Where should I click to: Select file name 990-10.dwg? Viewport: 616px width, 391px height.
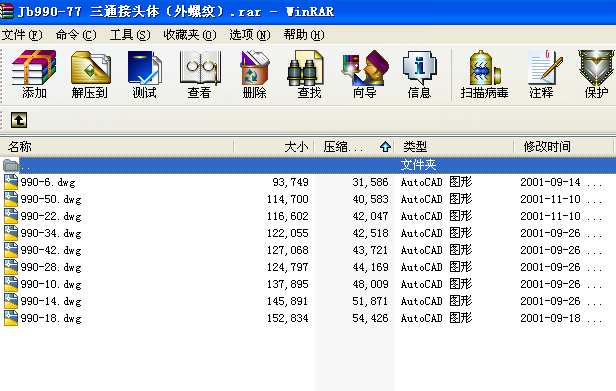51,284
